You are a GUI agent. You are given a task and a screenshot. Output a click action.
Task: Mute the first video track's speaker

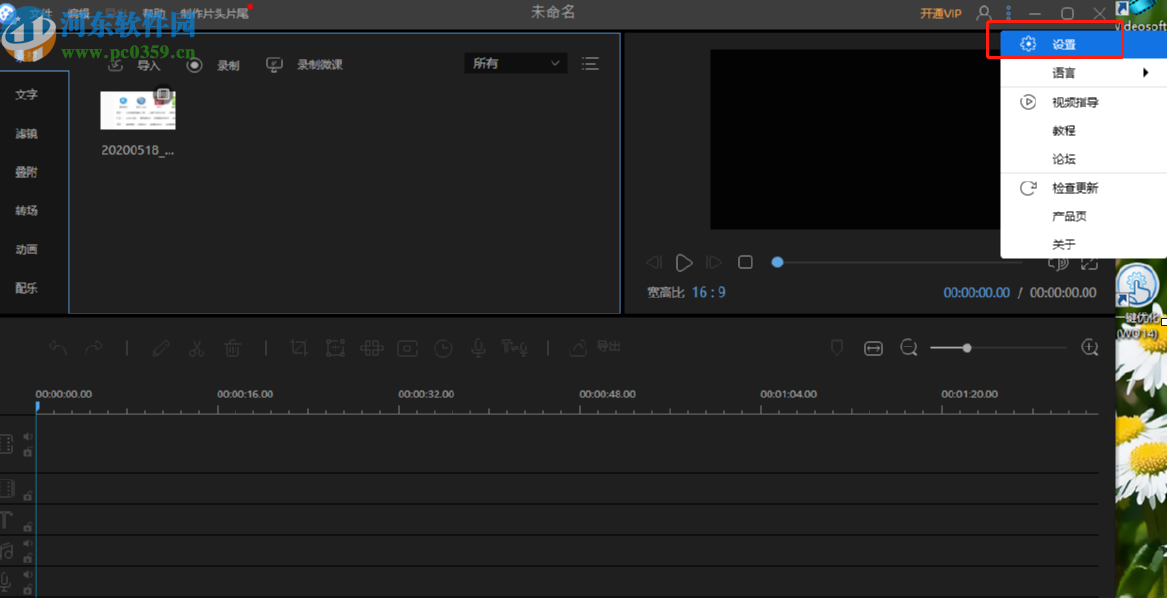pos(28,437)
